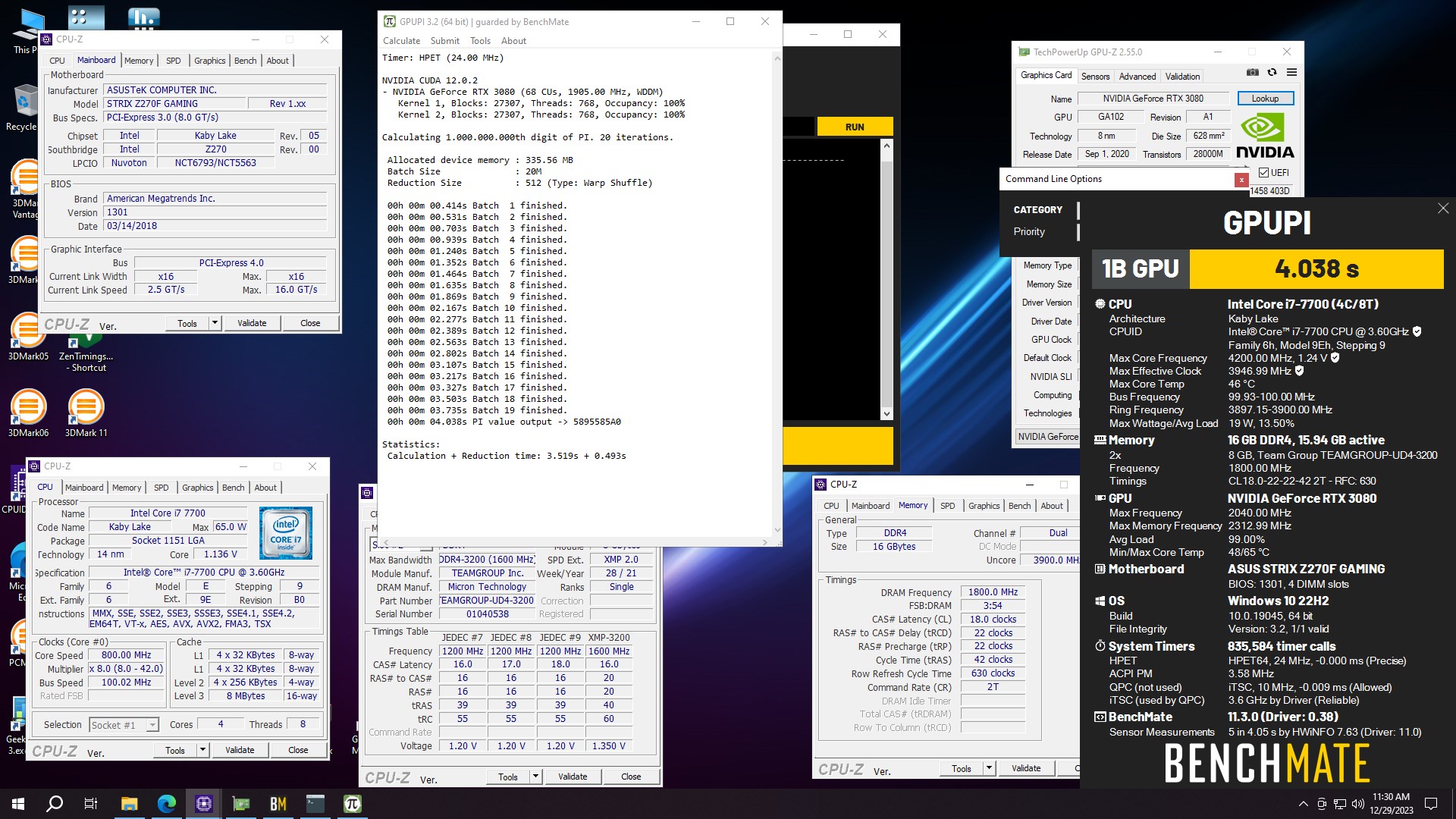Image resolution: width=1456 pixels, height=819 pixels.
Task: Switch to CPU-Z via taskbar icon
Action: click(204, 804)
